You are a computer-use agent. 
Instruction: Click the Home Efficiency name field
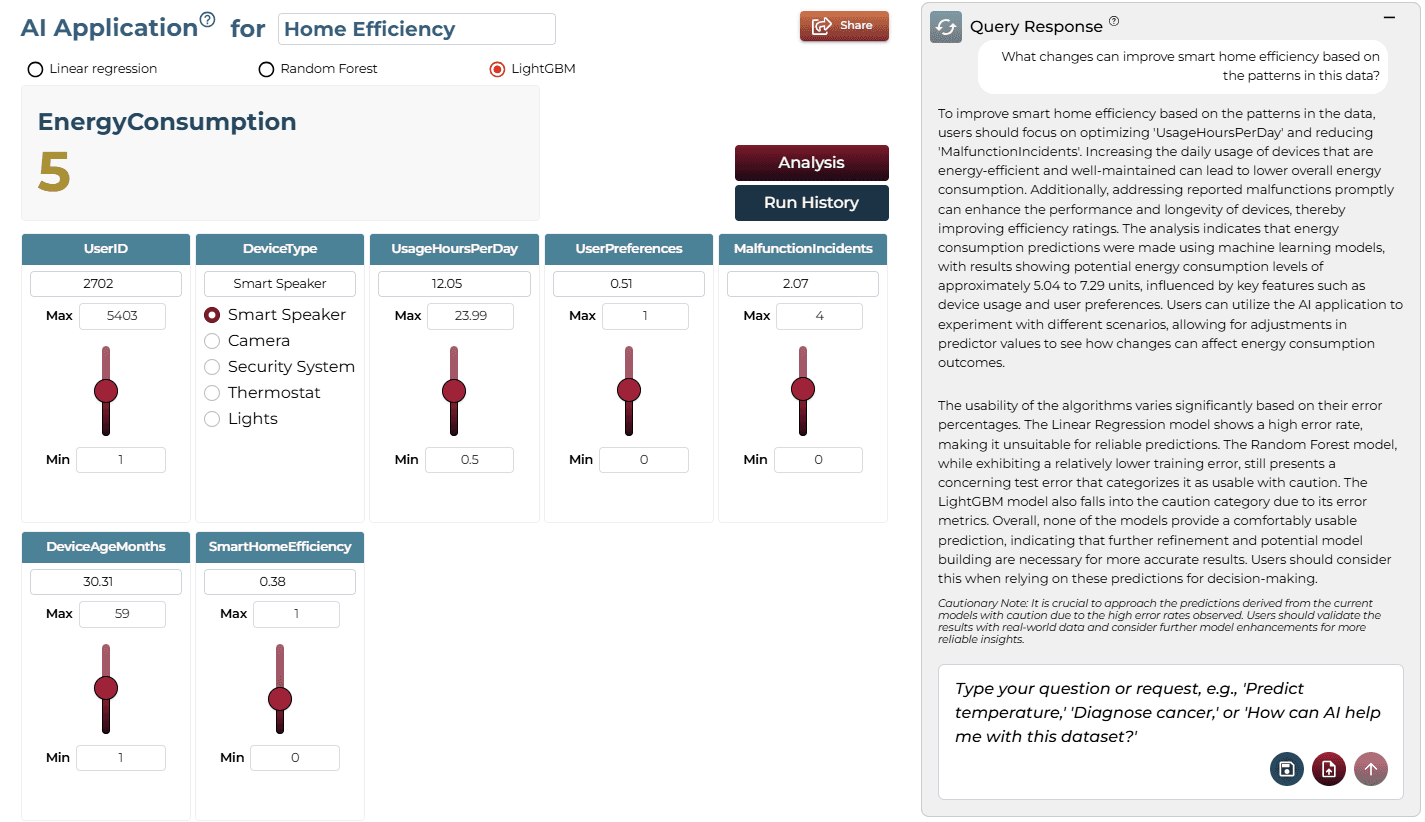click(x=417, y=29)
